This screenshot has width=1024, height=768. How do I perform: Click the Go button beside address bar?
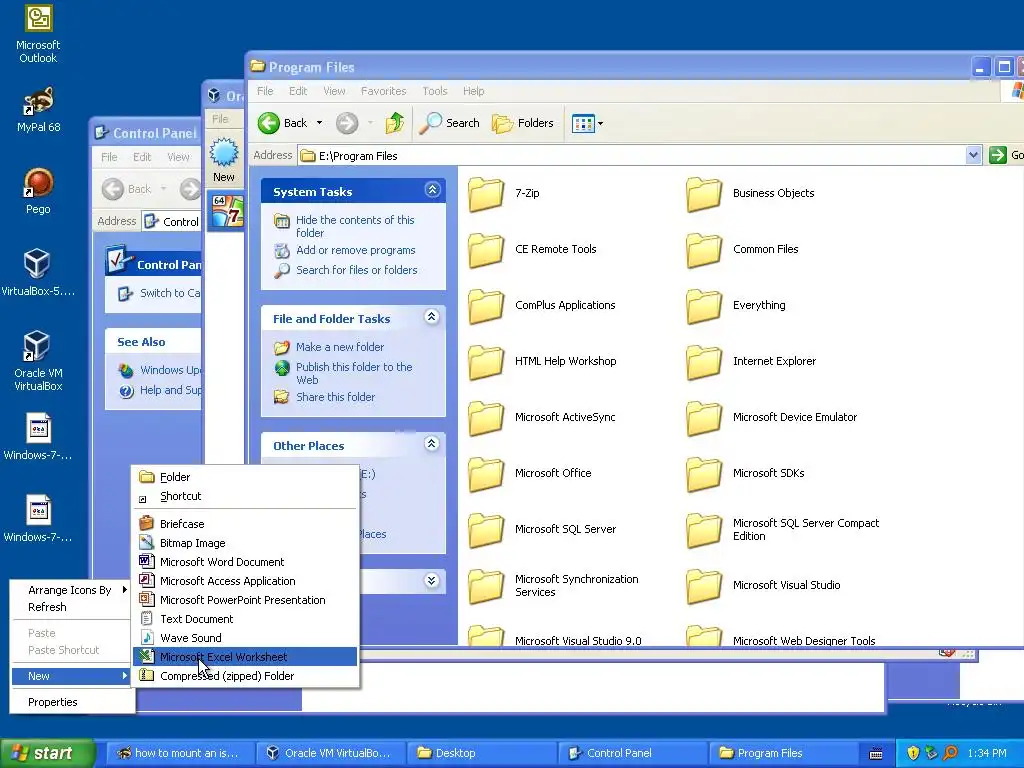1006,155
